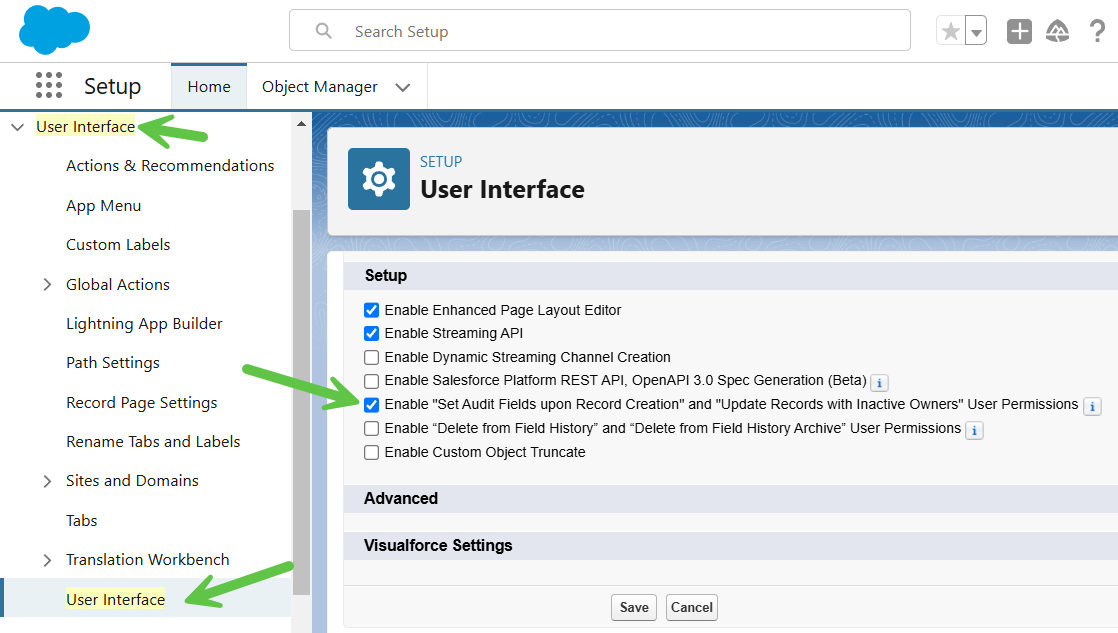Open Actions & Recommendations in sidebar
Screen dimensions: 1118x633
170,165
